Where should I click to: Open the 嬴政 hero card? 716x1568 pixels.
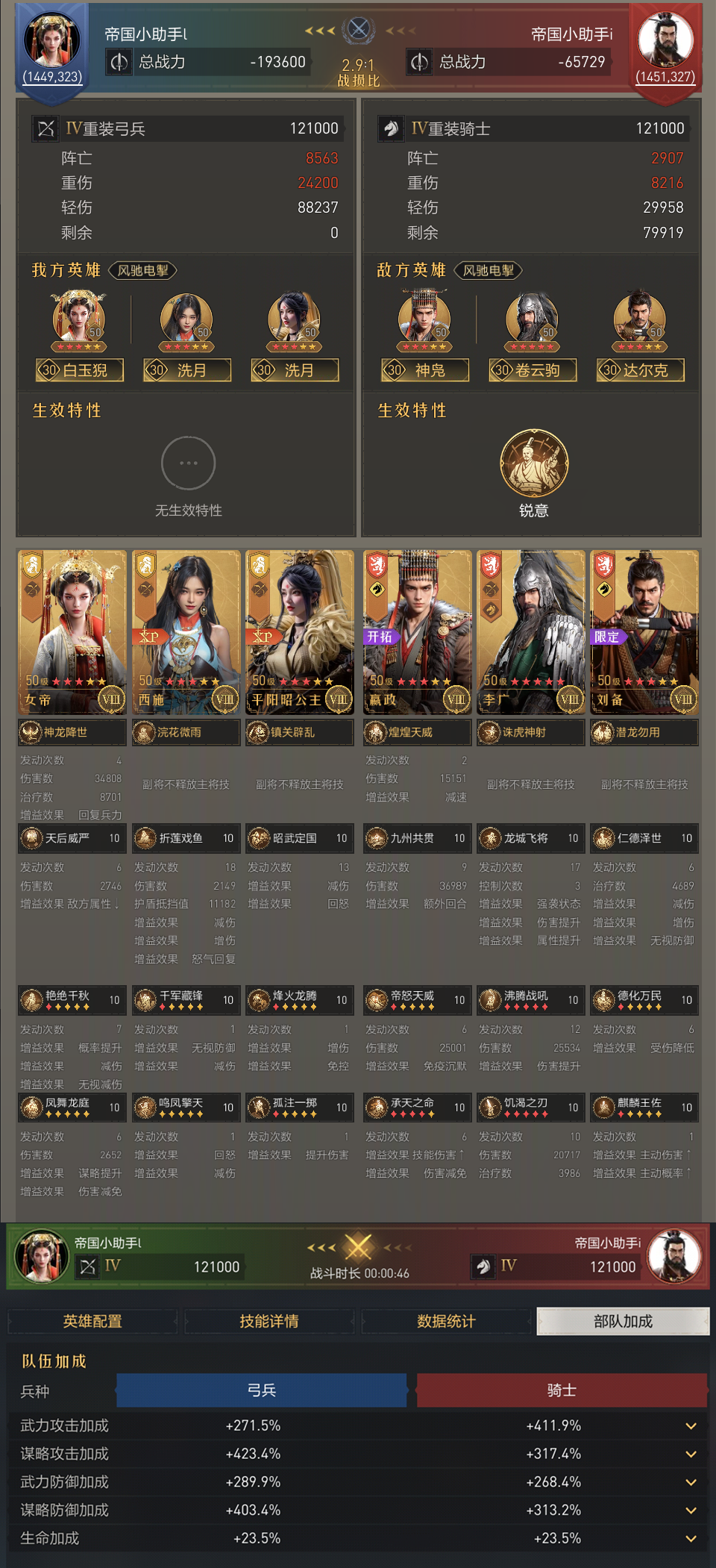(418, 632)
